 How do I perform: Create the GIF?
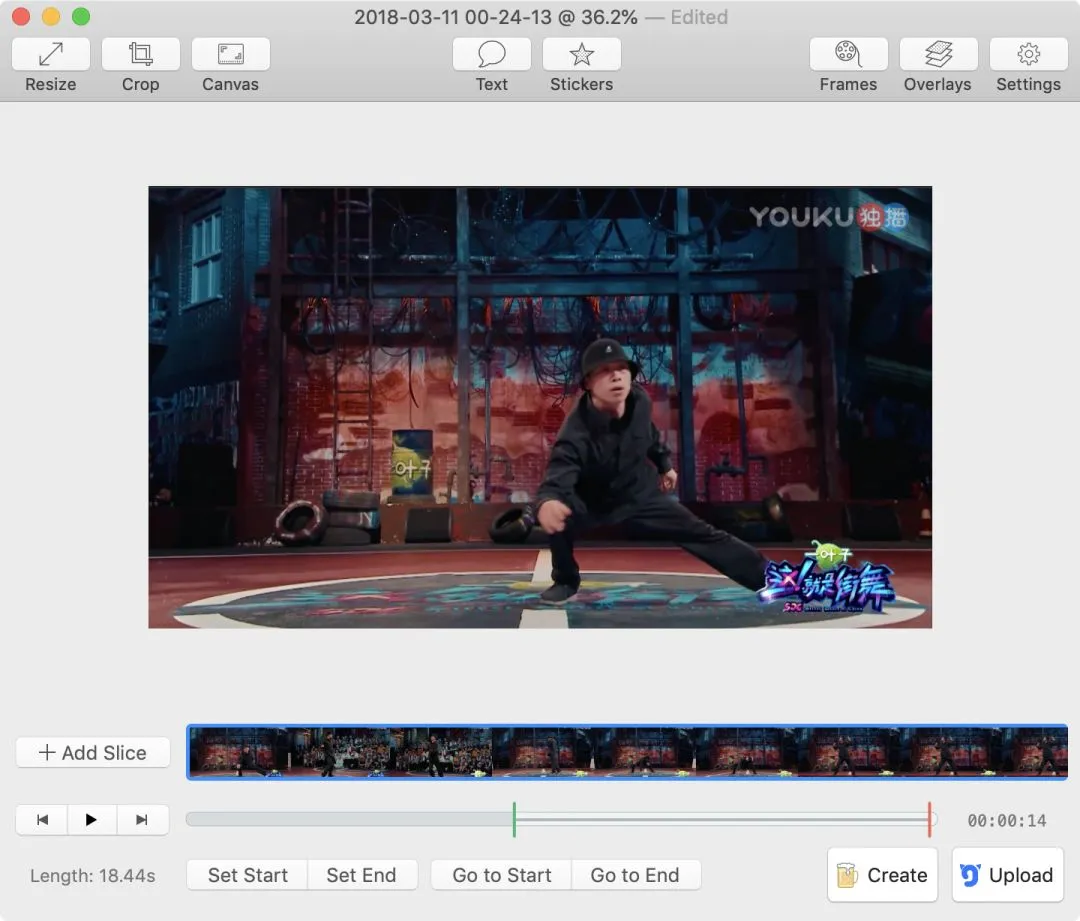[882, 875]
